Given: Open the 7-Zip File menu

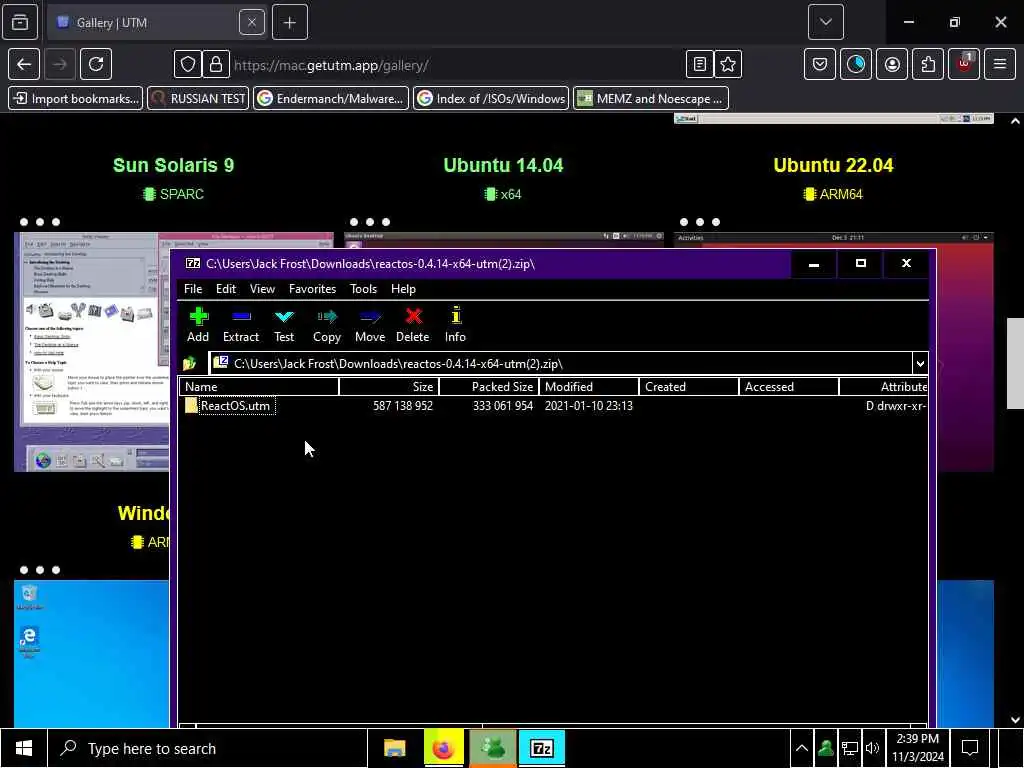Looking at the screenshot, I should pos(193,289).
